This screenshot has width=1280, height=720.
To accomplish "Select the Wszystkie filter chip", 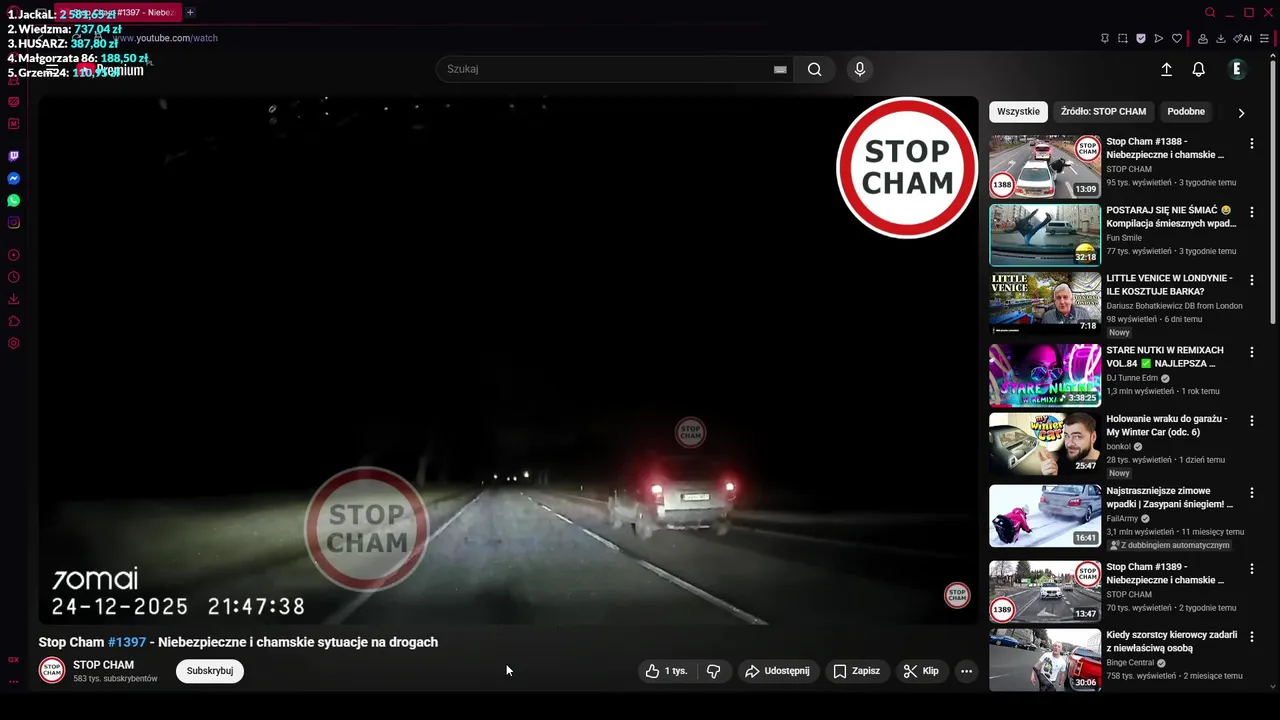I will pos(1018,112).
